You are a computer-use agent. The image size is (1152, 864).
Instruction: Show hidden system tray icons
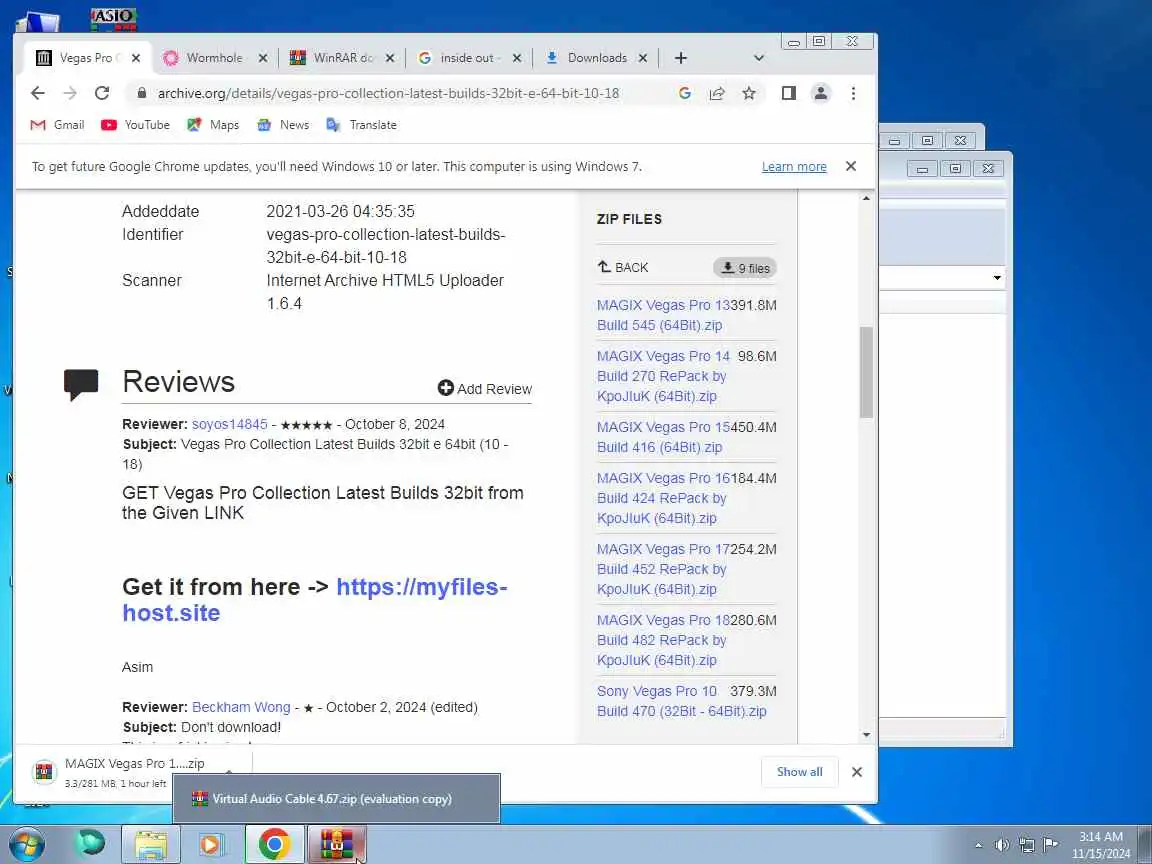[x=979, y=845]
